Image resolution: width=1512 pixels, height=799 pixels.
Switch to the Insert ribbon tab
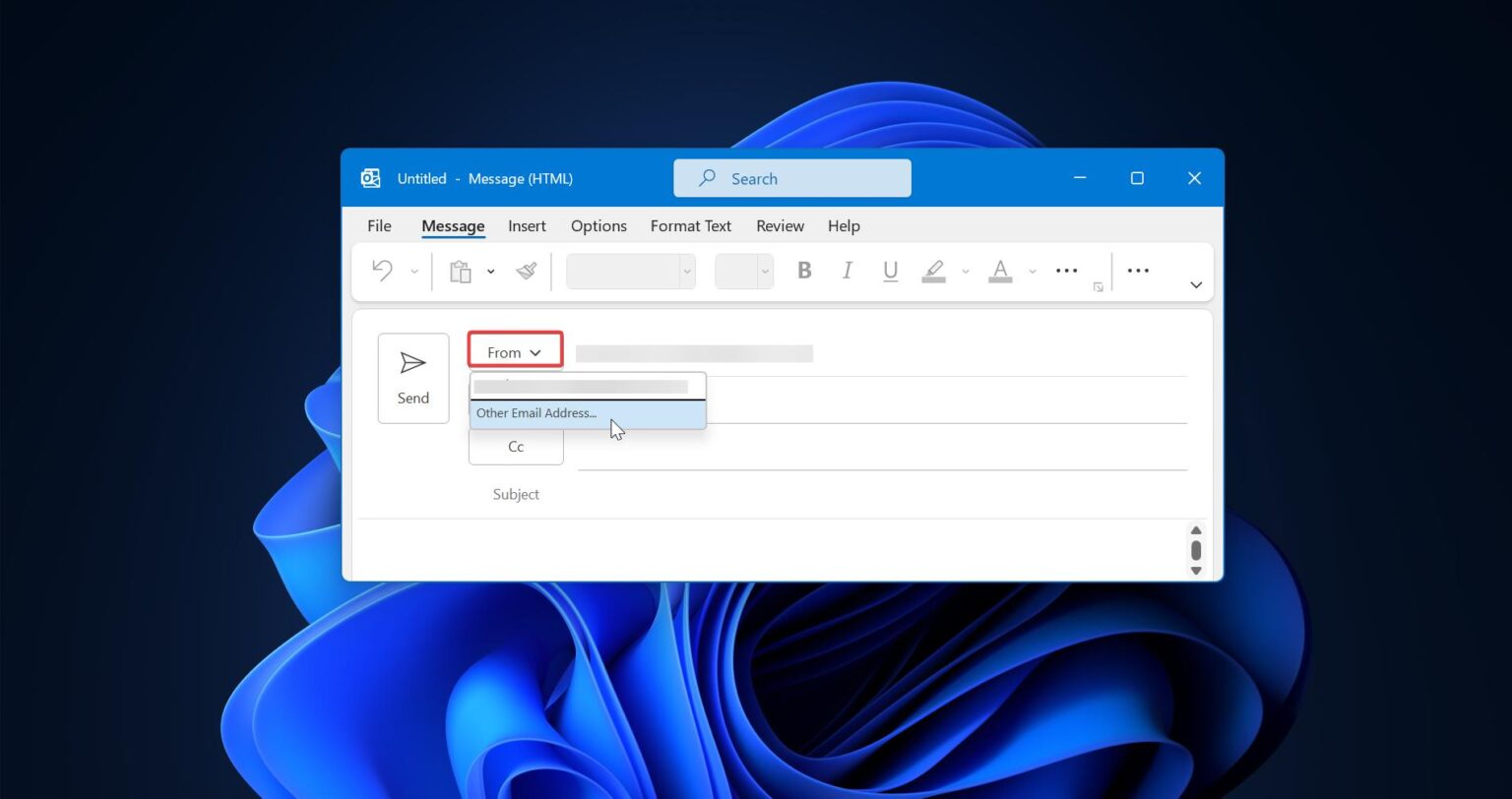[x=527, y=225]
